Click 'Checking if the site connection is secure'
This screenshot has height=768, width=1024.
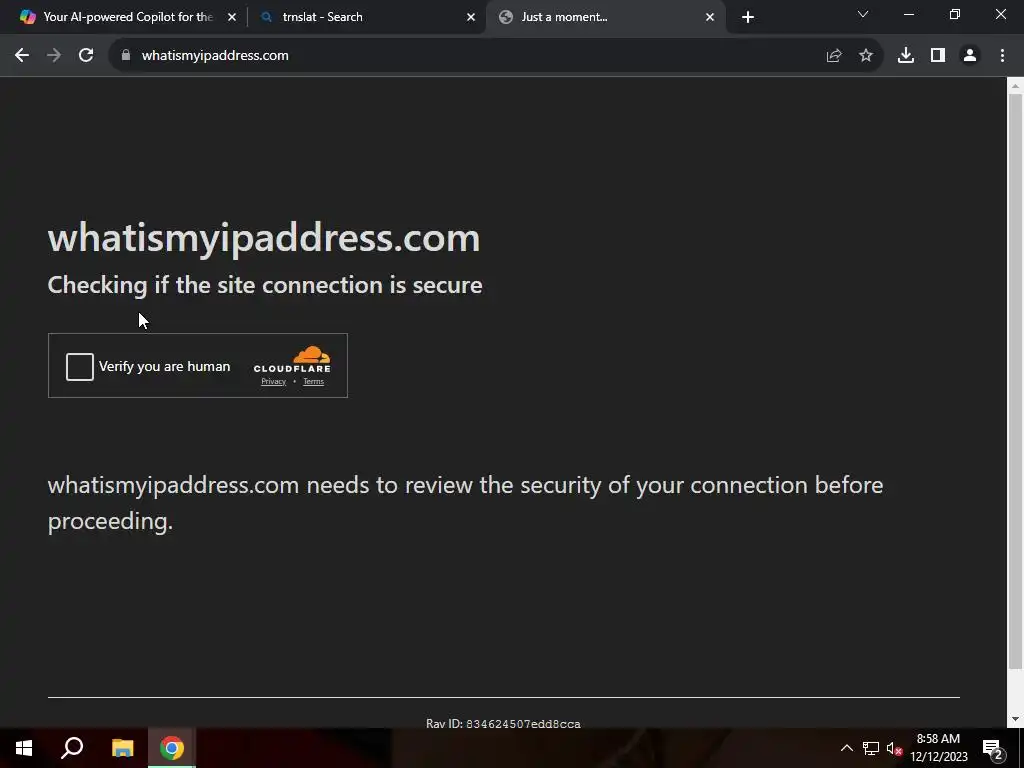pyautogui.click(x=265, y=285)
